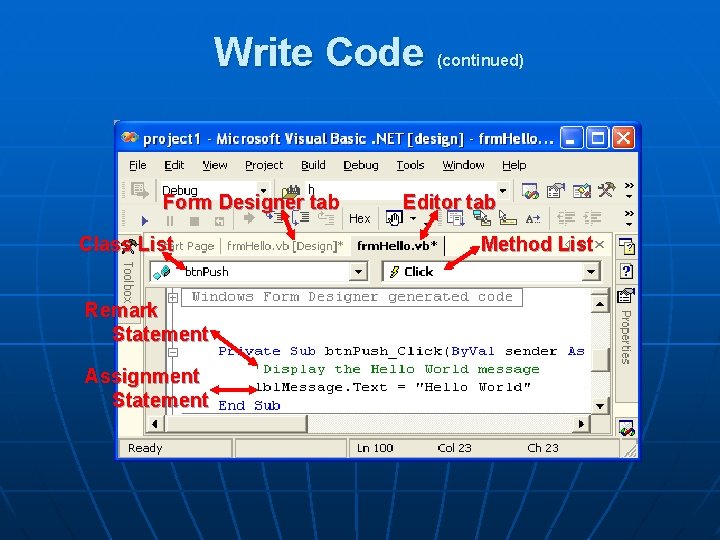Open the Project menu
This screenshot has width=720, height=540.
tap(264, 165)
